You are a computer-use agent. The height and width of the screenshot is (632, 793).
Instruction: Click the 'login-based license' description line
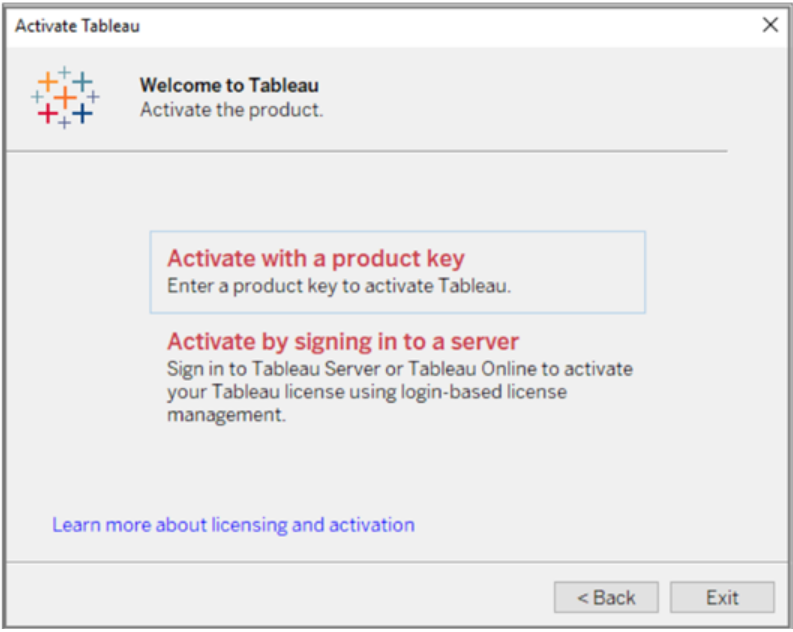[366, 391]
